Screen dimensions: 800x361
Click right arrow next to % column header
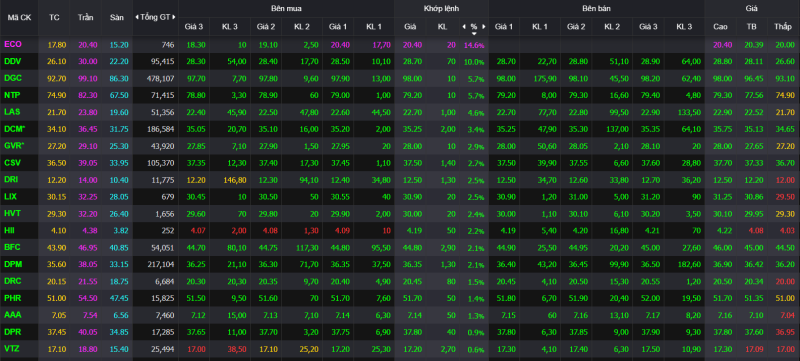pos(484,27)
